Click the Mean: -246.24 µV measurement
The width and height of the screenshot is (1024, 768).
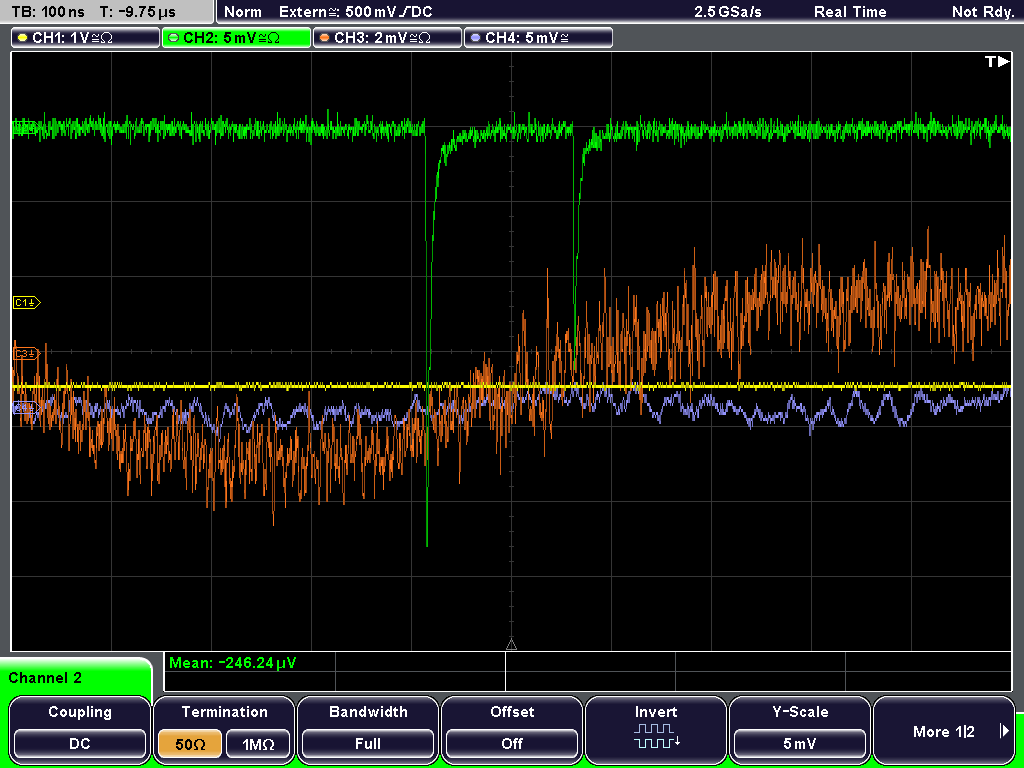coord(232,663)
